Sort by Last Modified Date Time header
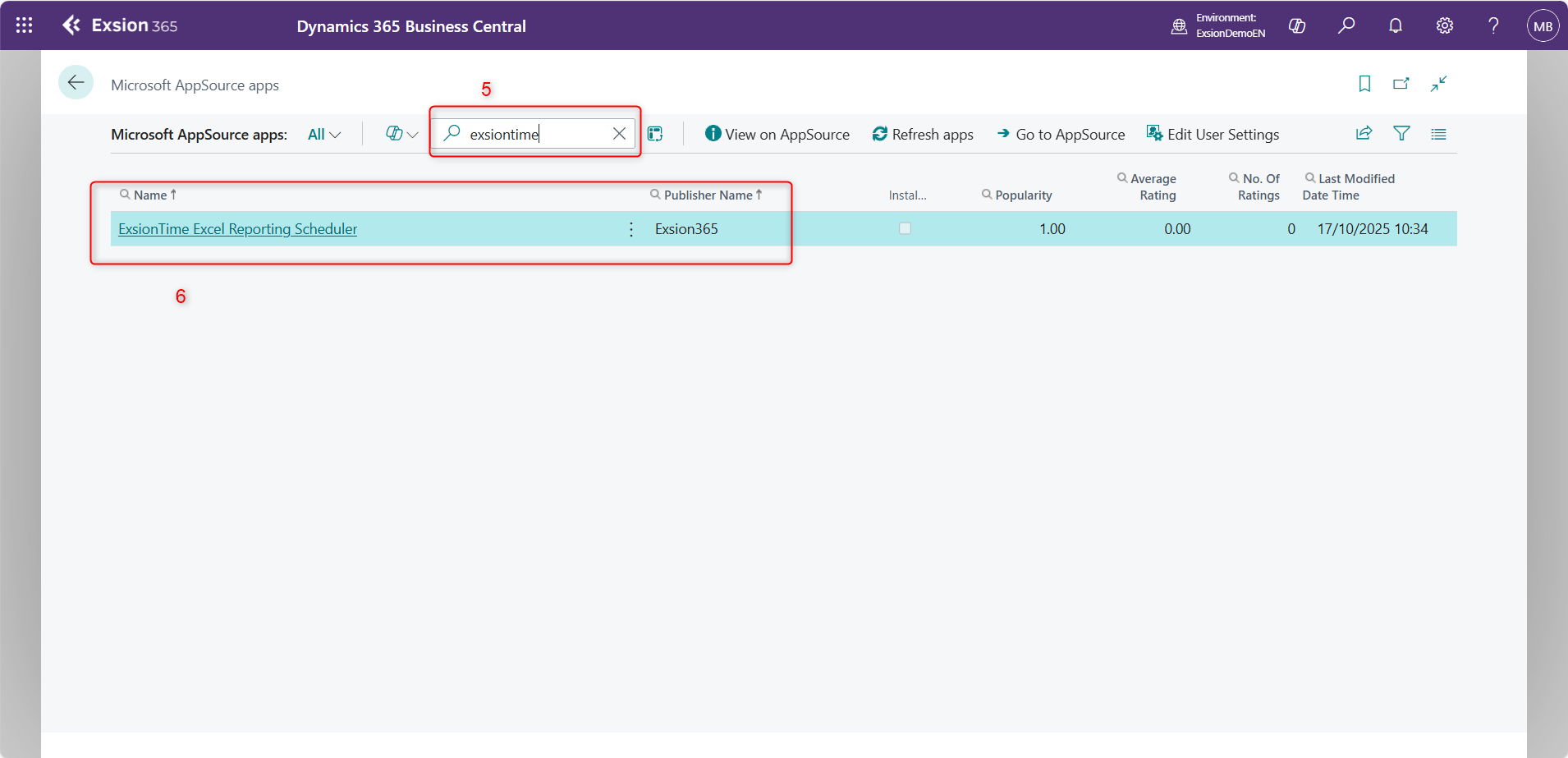Screen dimensions: 1568x758 point(1348,187)
